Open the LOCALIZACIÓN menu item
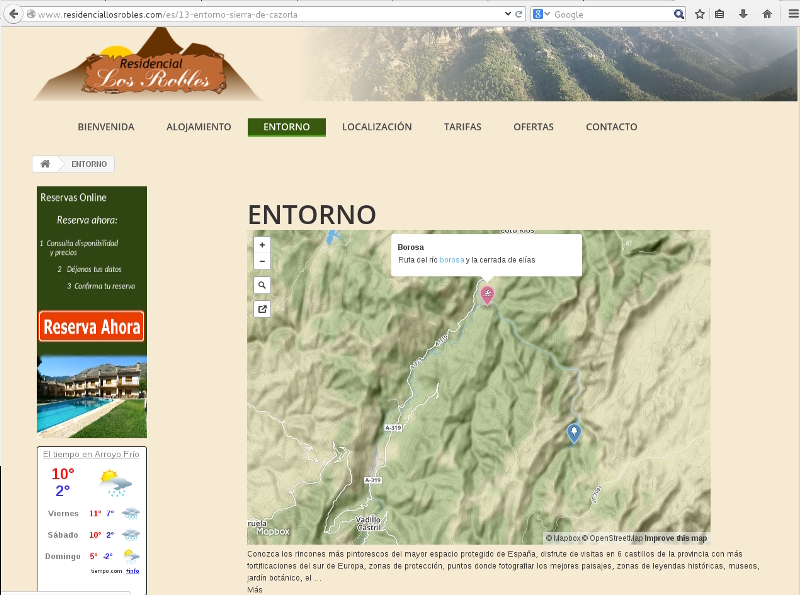The width and height of the screenshot is (800, 595). pyautogui.click(x=377, y=127)
